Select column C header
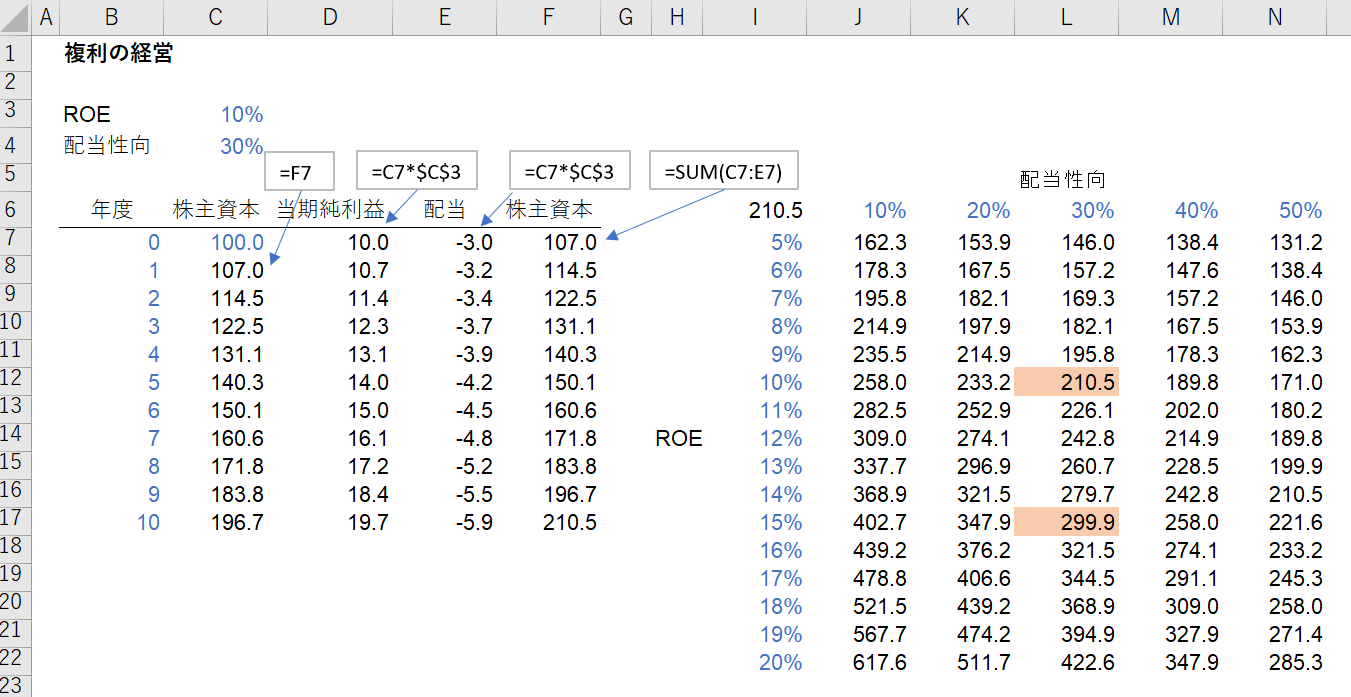Image resolution: width=1351 pixels, height=697 pixels. 216,17
